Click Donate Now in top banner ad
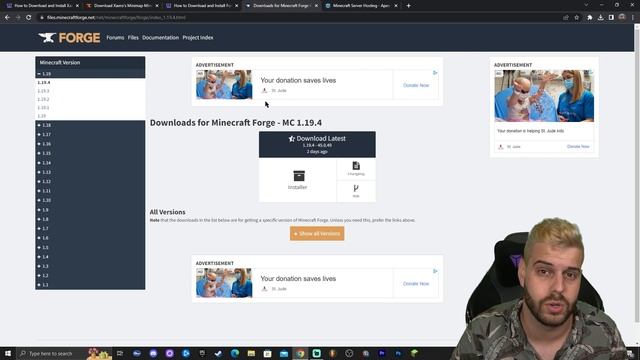 [x=416, y=85]
